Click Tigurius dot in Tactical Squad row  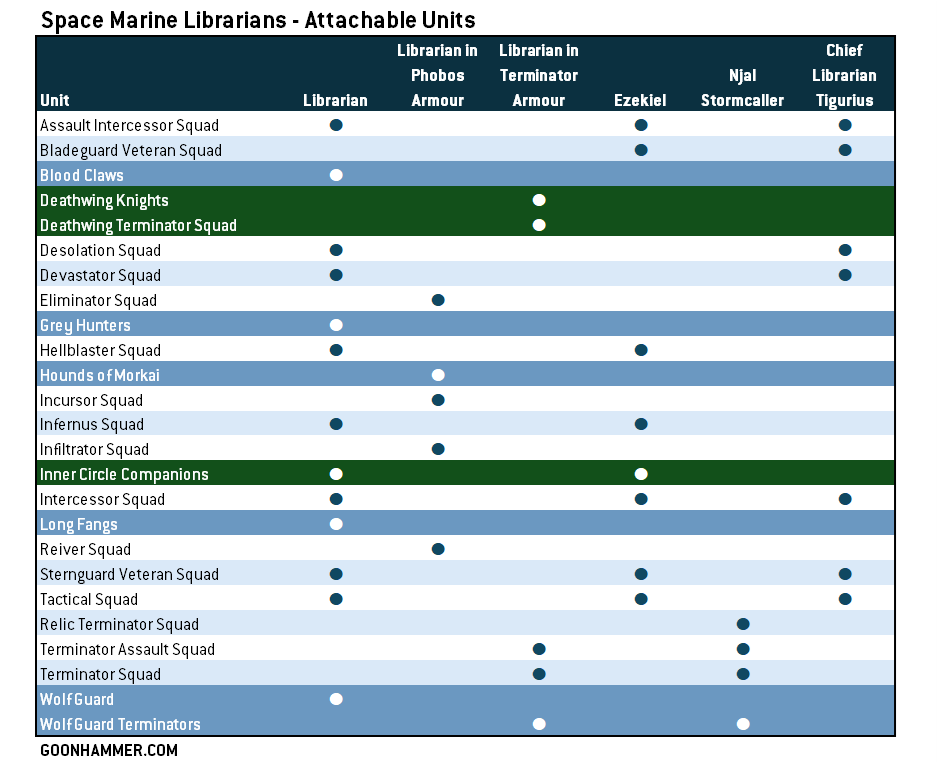[845, 599]
